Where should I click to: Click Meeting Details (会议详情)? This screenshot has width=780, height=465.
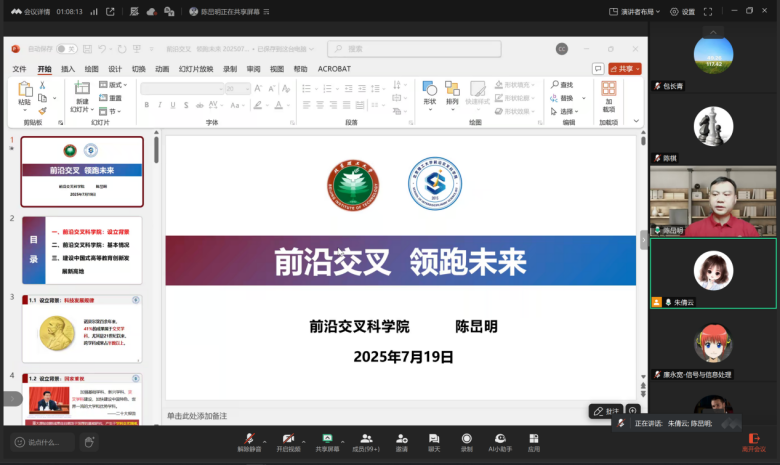(x=31, y=11)
